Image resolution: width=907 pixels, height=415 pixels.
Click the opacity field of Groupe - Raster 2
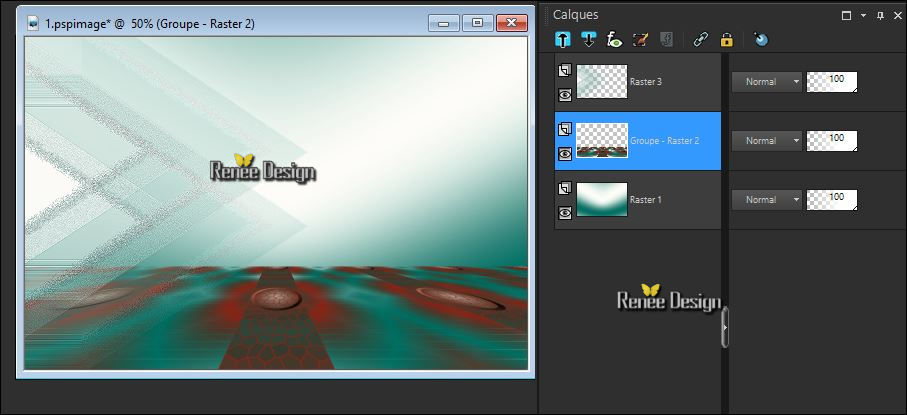tap(832, 141)
